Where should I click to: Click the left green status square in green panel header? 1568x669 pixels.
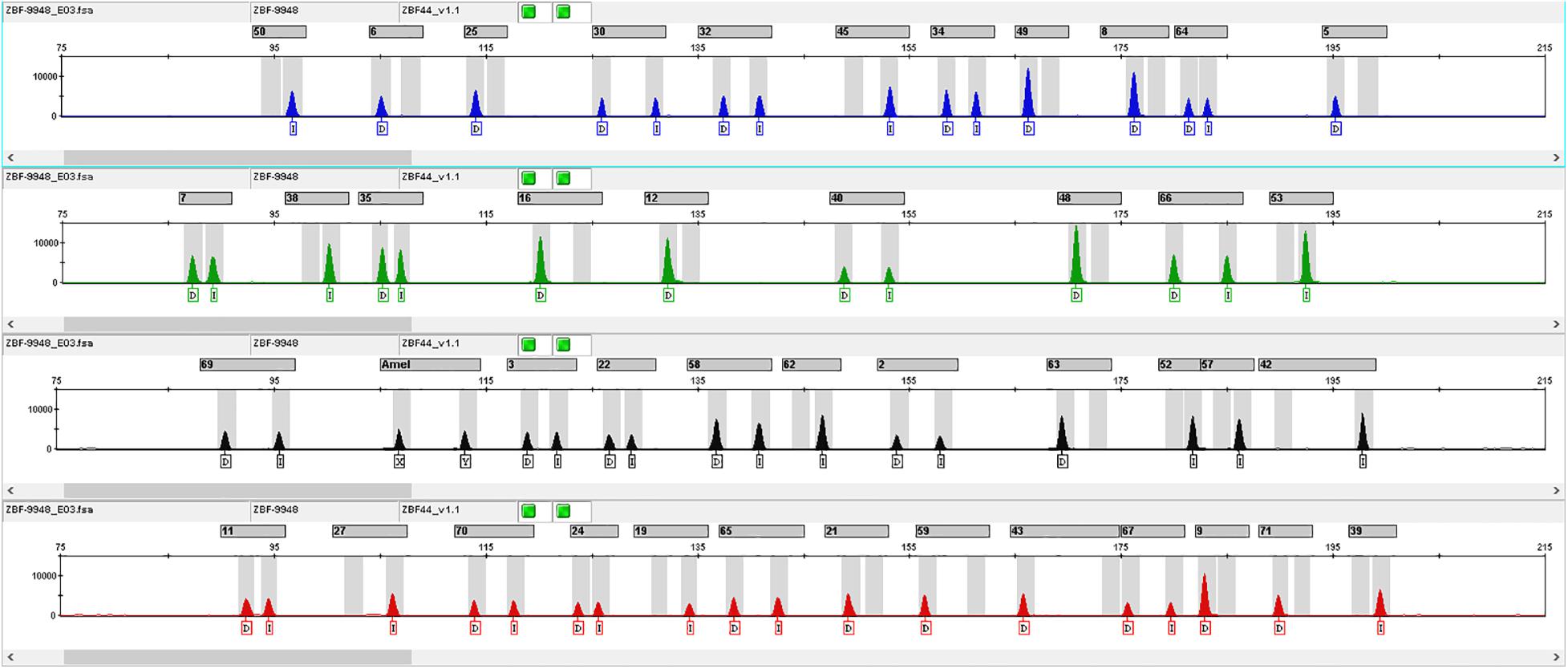coord(529,178)
